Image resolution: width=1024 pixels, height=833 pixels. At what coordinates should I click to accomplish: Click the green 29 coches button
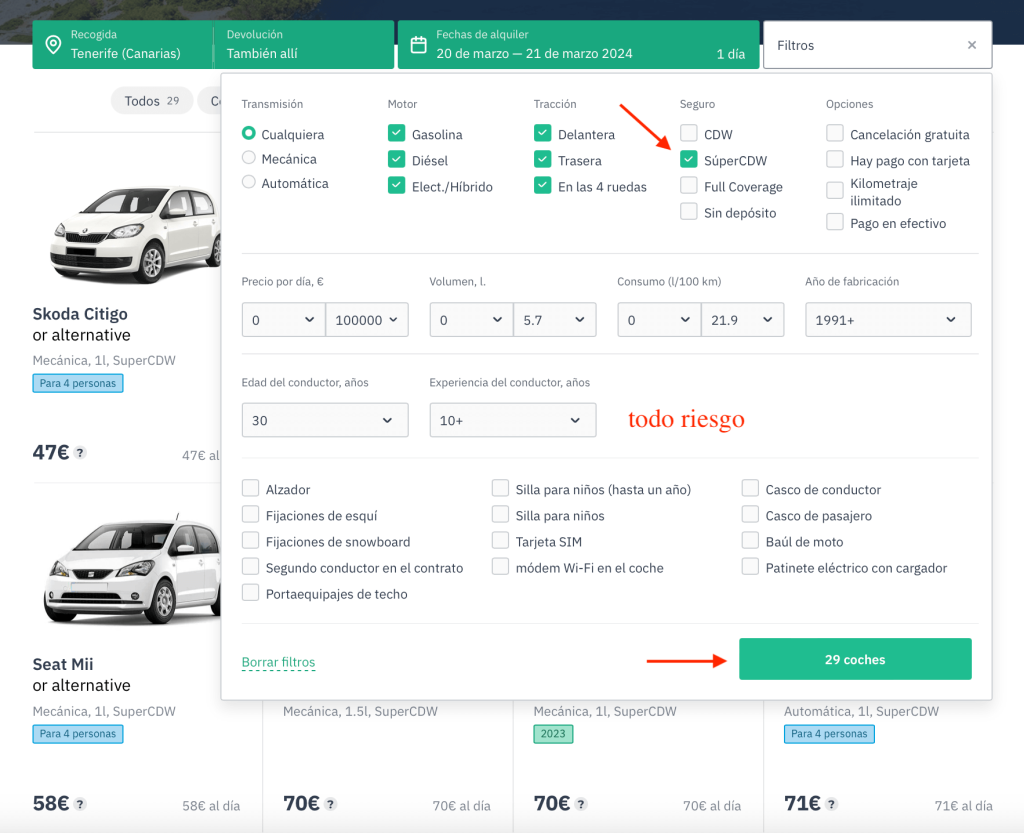click(x=855, y=659)
